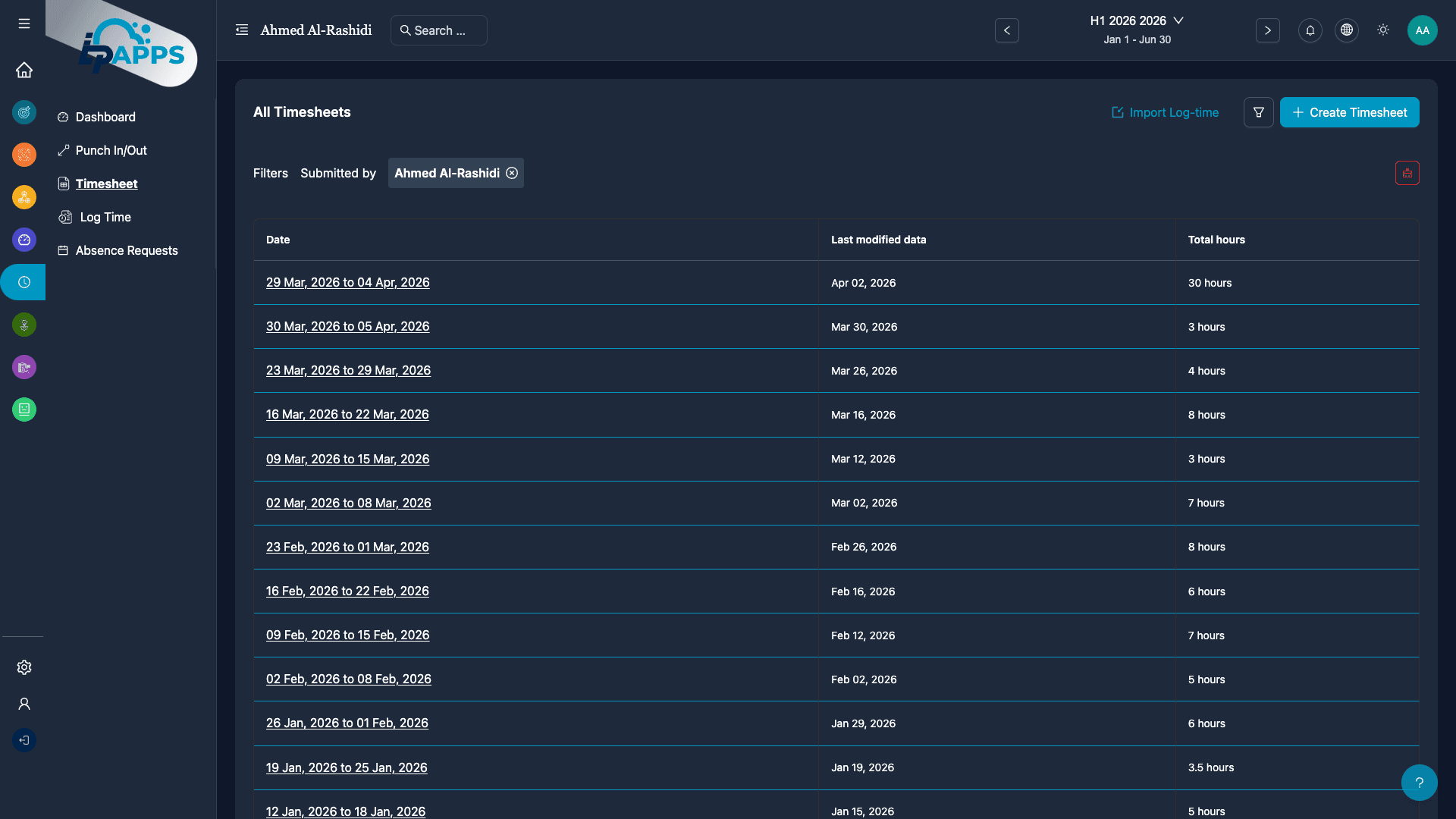Toggle the hamburger menu at top left
This screenshot has height=819, width=1456.
coord(24,24)
